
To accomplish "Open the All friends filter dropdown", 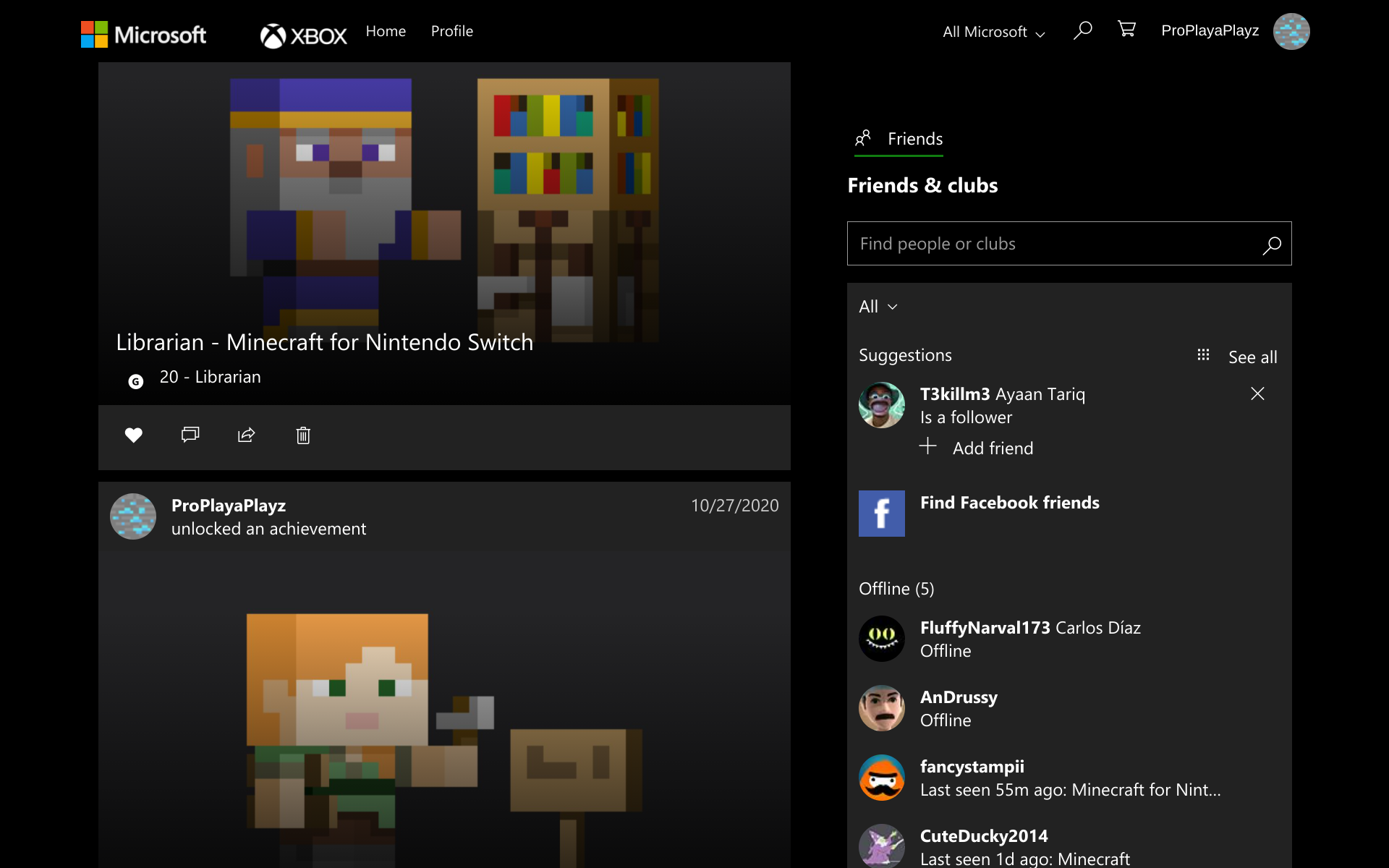I will pyautogui.click(x=878, y=307).
